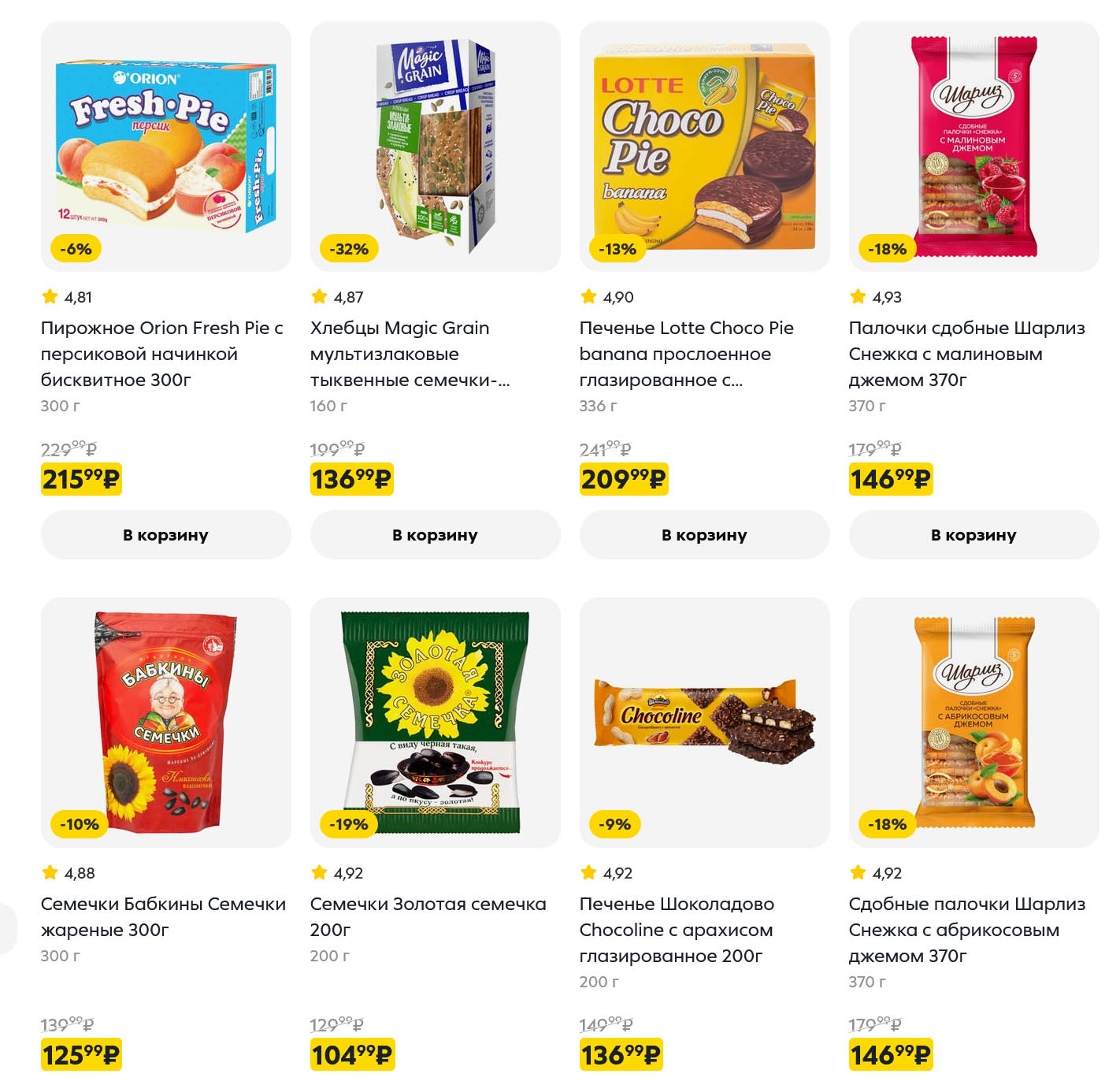Click the -32% discount badge
The height and width of the screenshot is (1085, 1120).
tap(349, 249)
